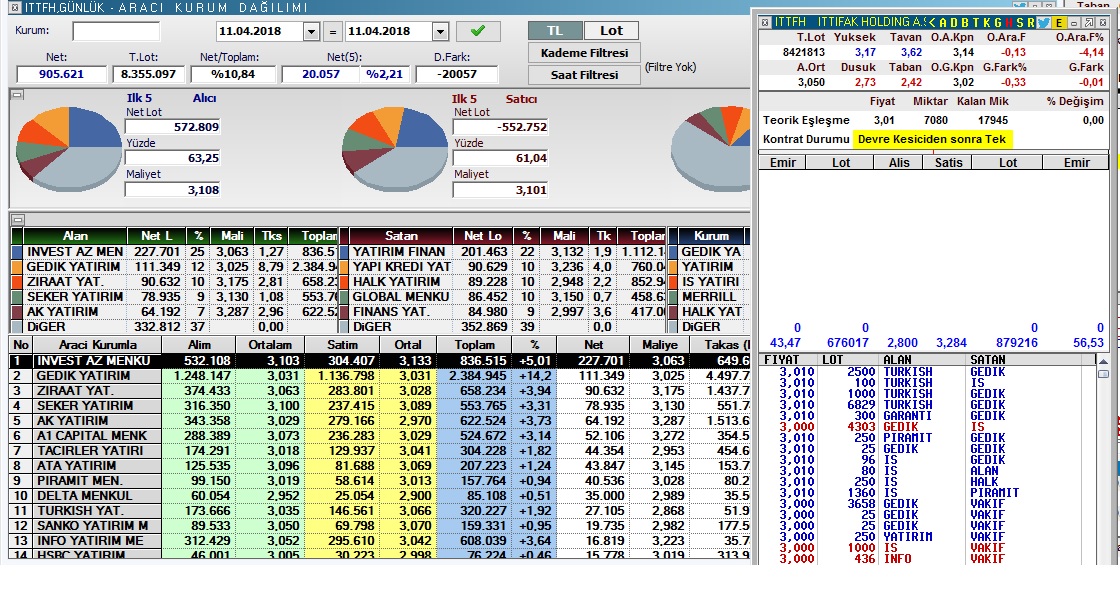Screen dimensions: 1120x614
Task: Sort by Maliye column header
Action: tap(659, 345)
